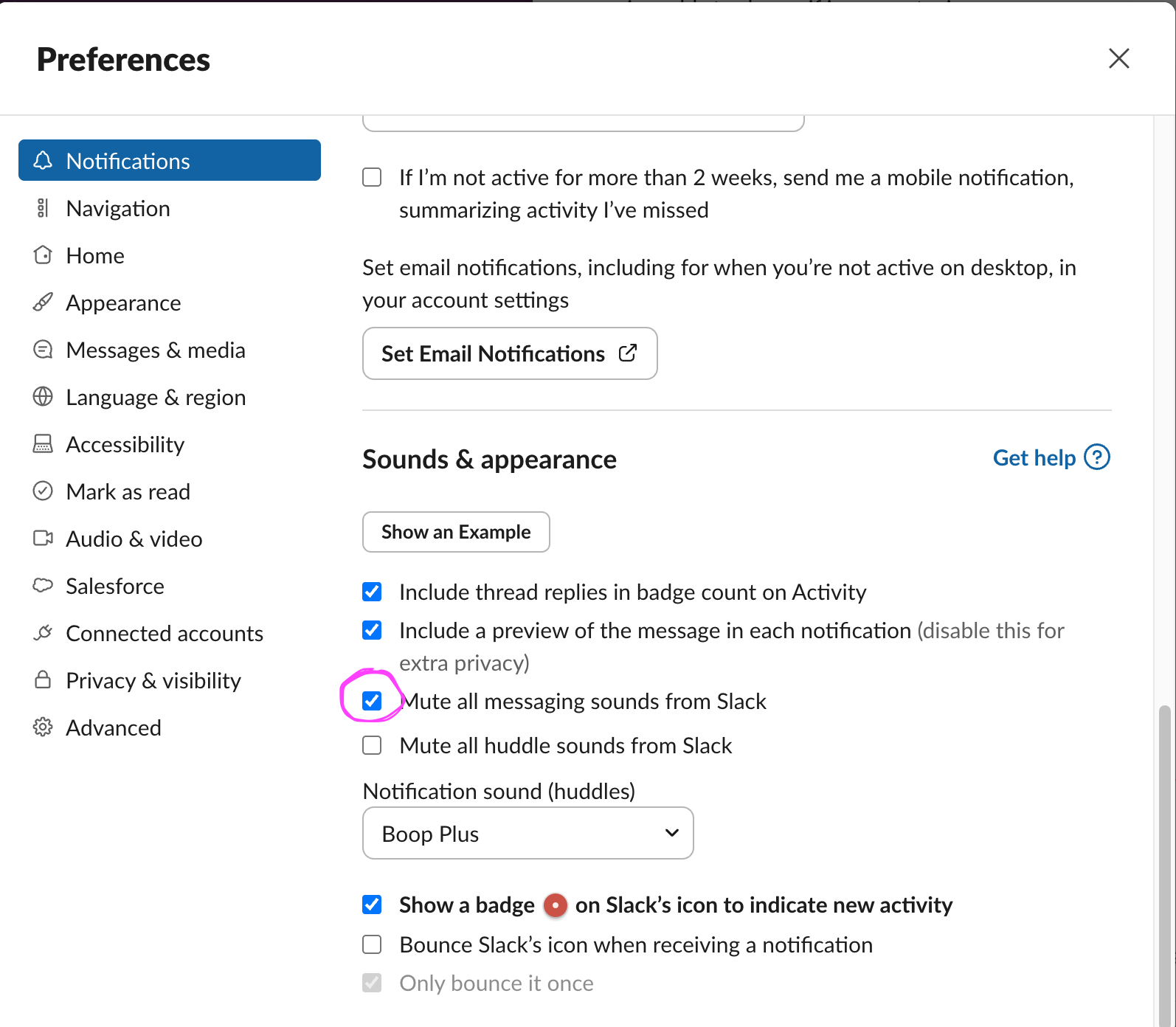Open the Boop Plus notification sound dropdown
The height and width of the screenshot is (1027, 1176).
(528, 833)
